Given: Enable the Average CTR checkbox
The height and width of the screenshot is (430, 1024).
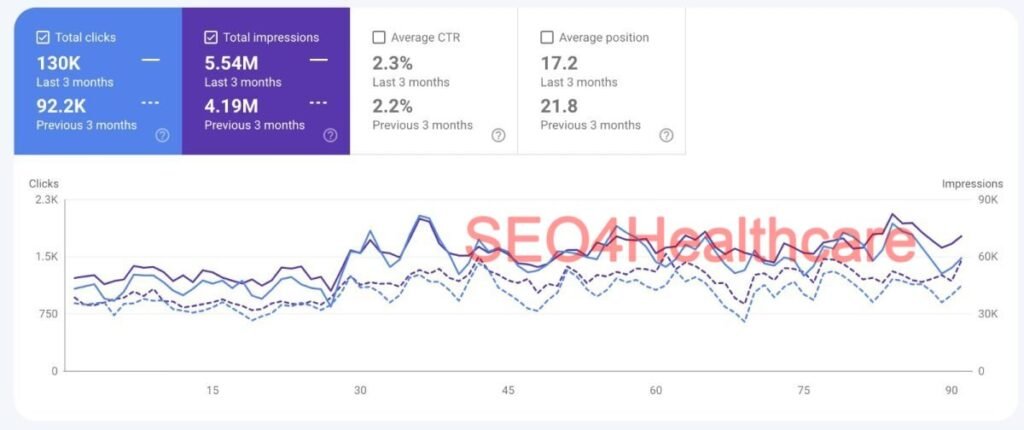Looking at the screenshot, I should point(379,38).
